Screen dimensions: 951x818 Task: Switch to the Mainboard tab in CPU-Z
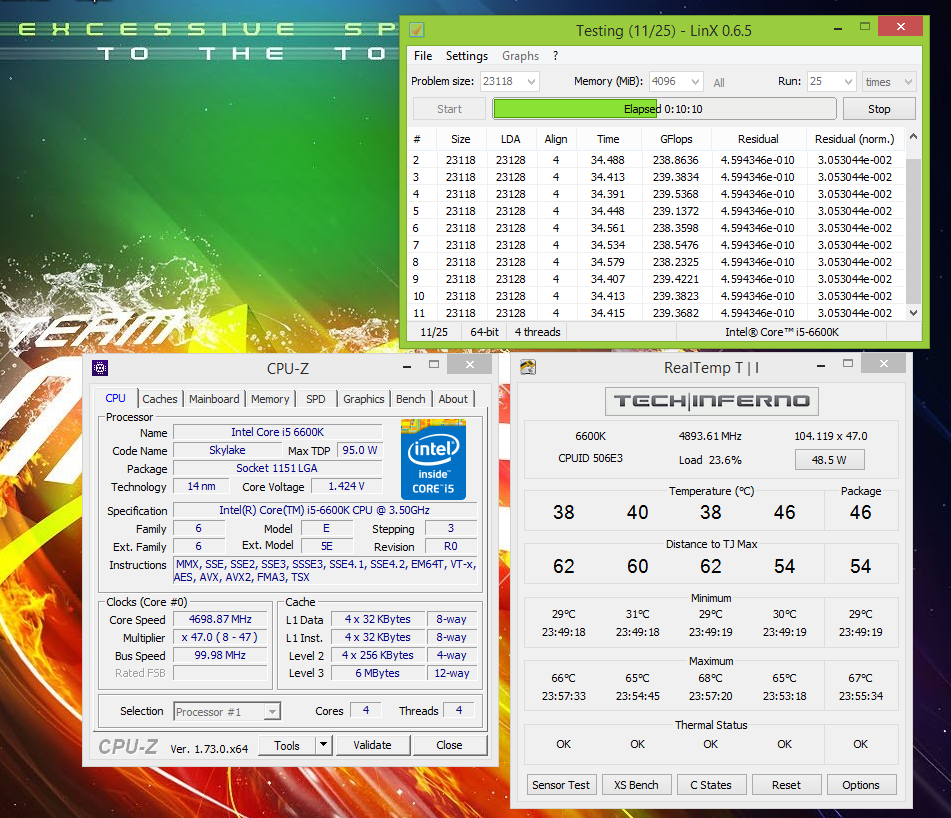214,399
